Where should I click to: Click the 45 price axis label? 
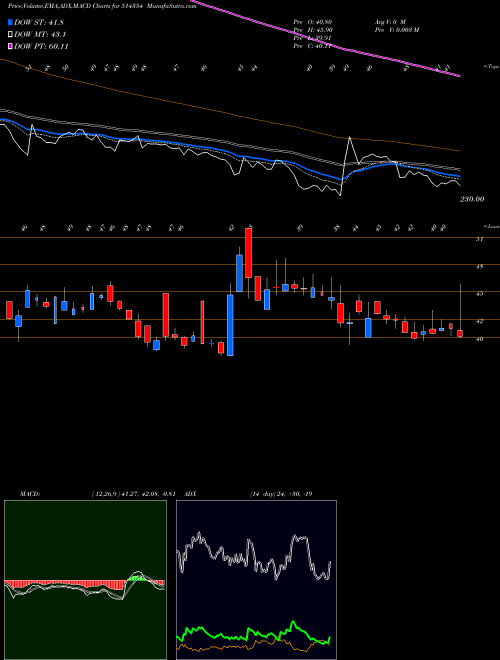tap(479, 293)
